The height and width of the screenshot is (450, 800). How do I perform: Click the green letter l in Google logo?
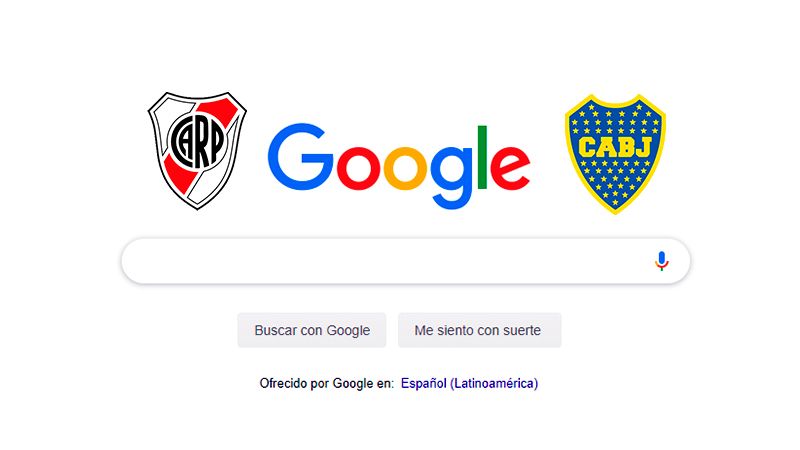pyautogui.click(x=482, y=157)
